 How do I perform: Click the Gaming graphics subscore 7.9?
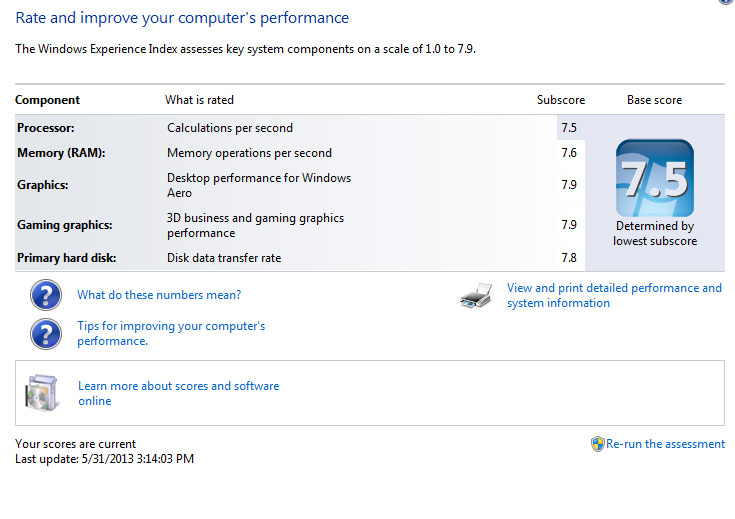pyautogui.click(x=569, y=225)
